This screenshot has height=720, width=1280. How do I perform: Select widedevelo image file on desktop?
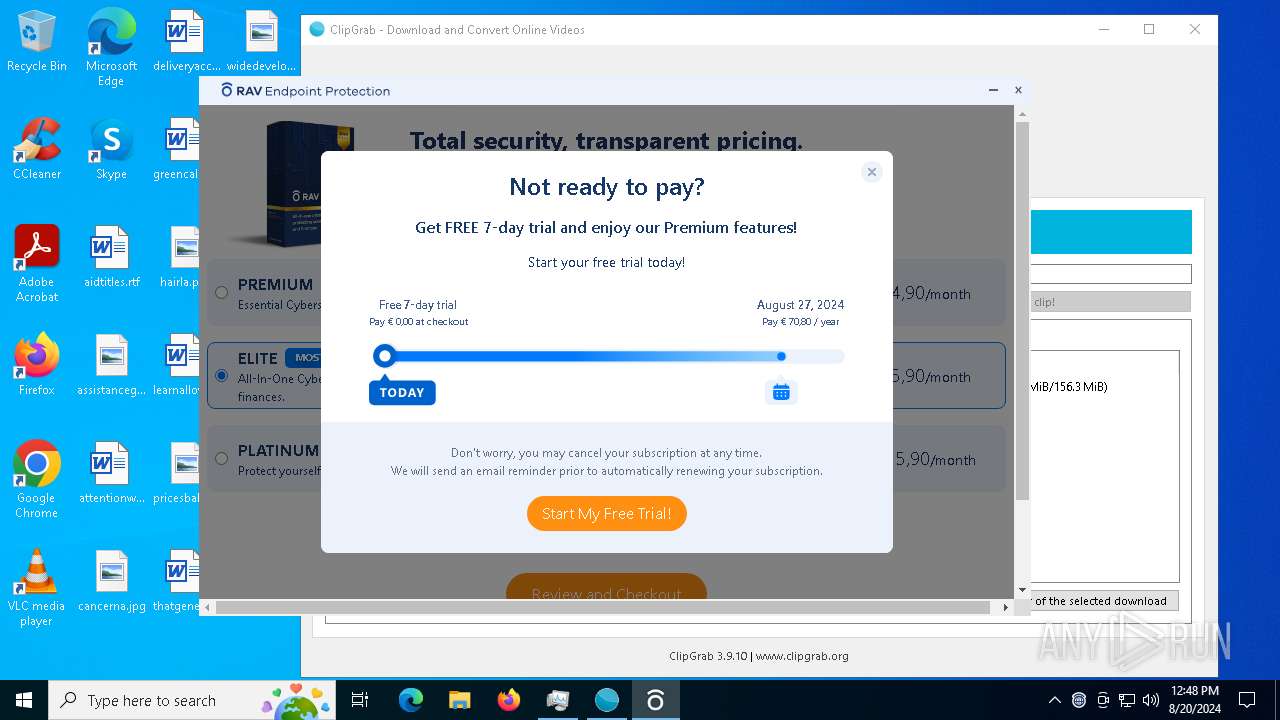261,41
